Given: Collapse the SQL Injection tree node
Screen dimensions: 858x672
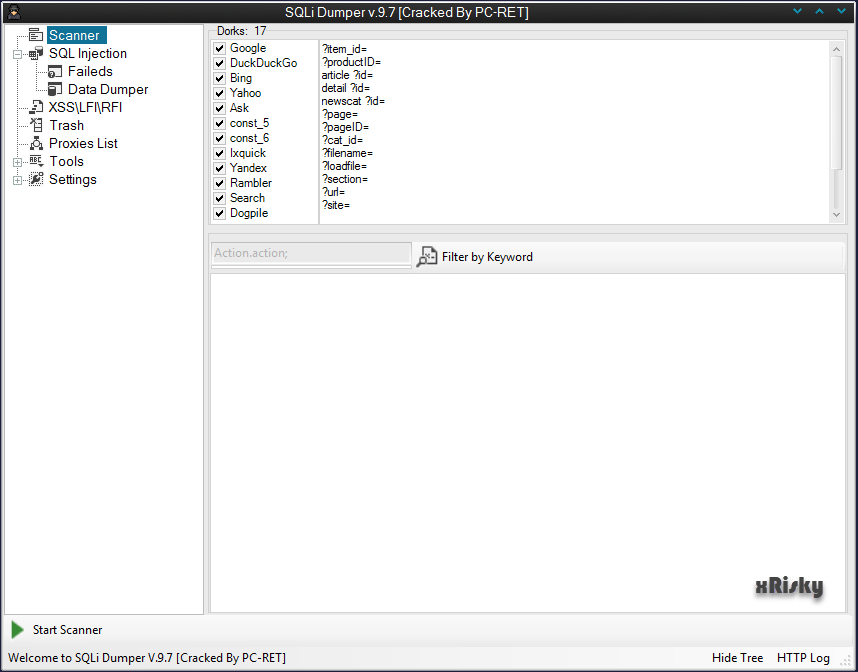Looking at the screenshot, I should click(x=18, y=54).
